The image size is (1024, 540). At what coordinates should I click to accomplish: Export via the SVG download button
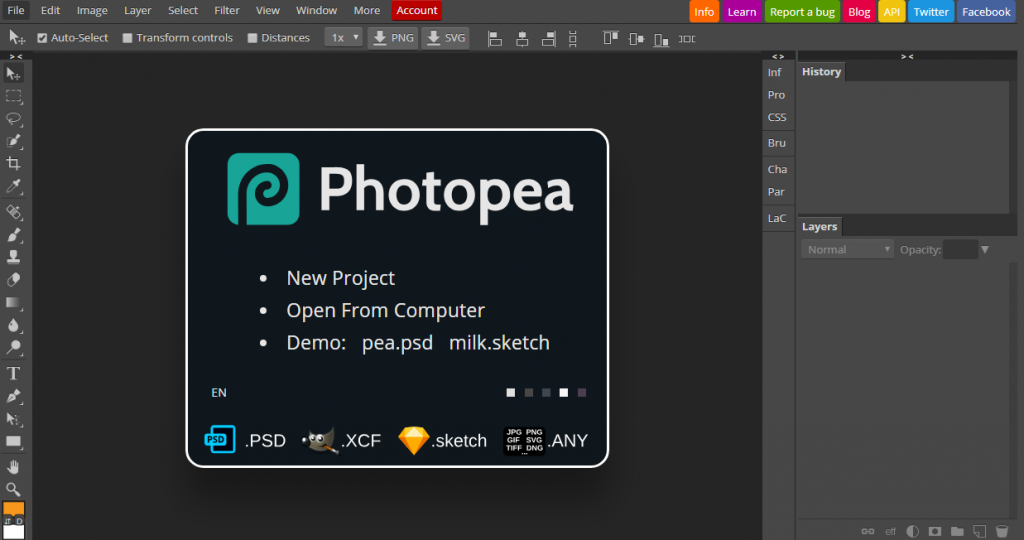(446, 38)
